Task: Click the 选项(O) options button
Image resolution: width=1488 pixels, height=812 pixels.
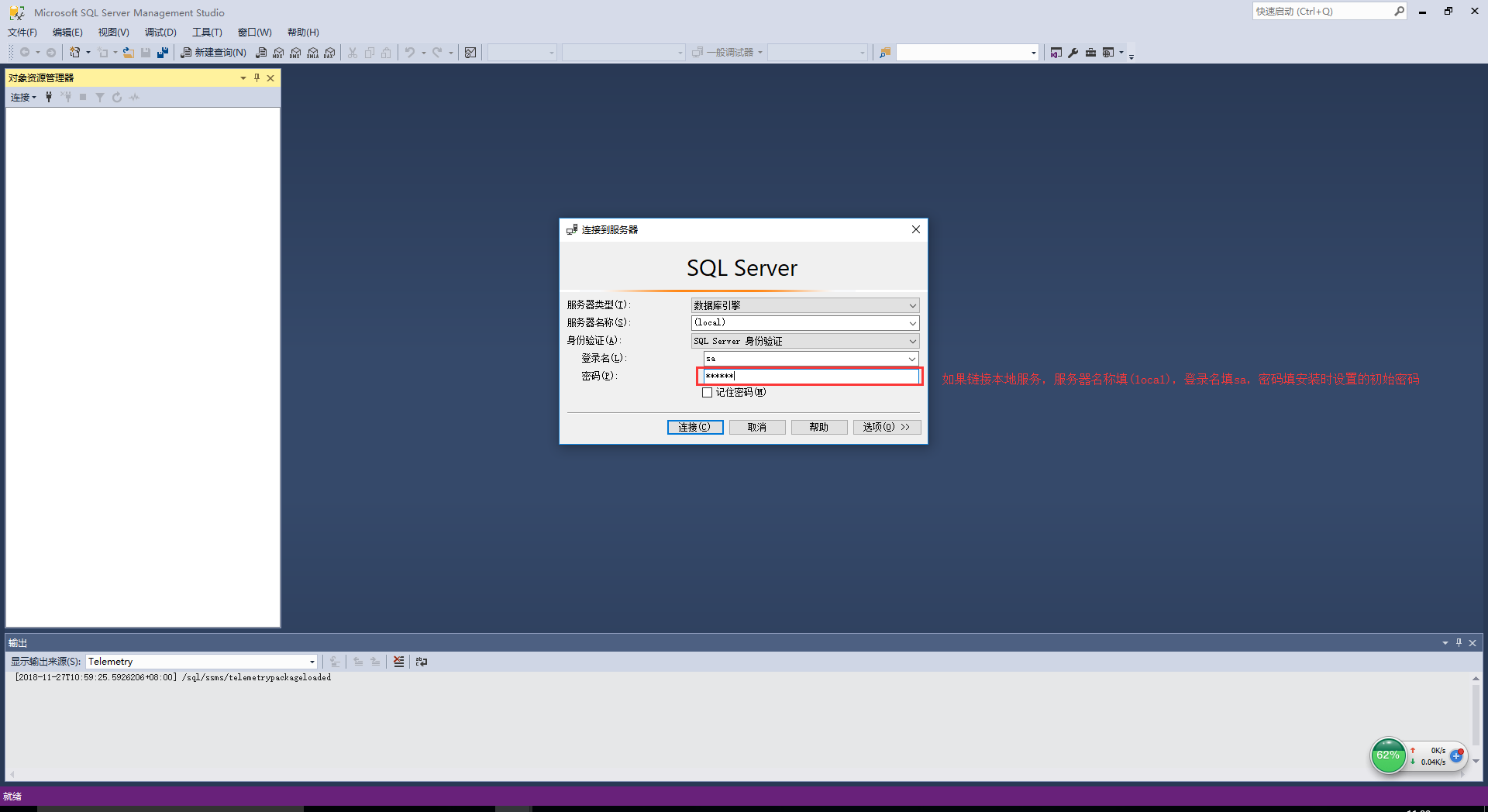Action: pos(887,427)
